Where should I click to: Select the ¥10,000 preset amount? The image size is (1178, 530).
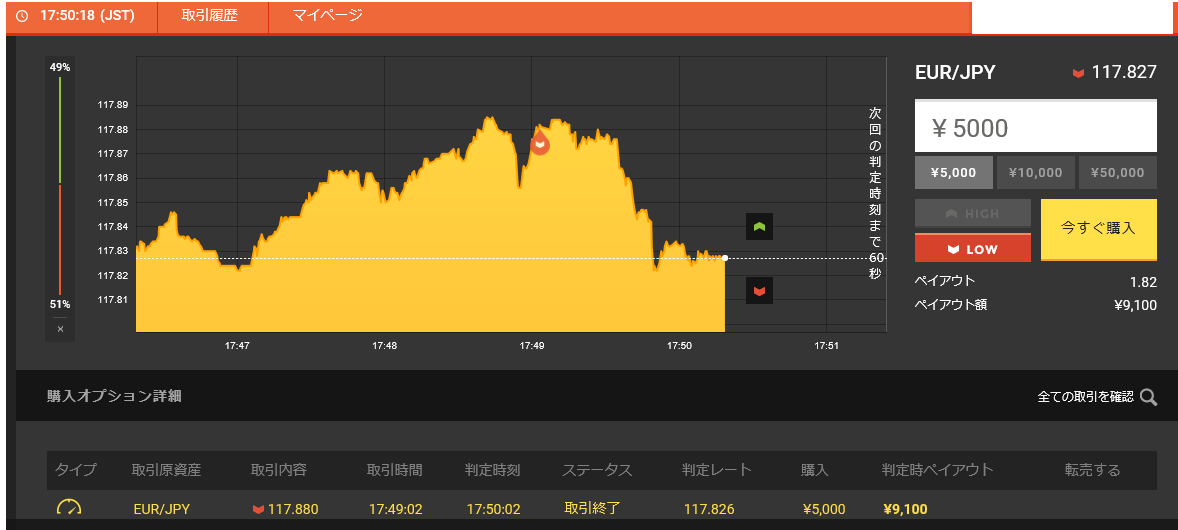(x=1035, y=173)
